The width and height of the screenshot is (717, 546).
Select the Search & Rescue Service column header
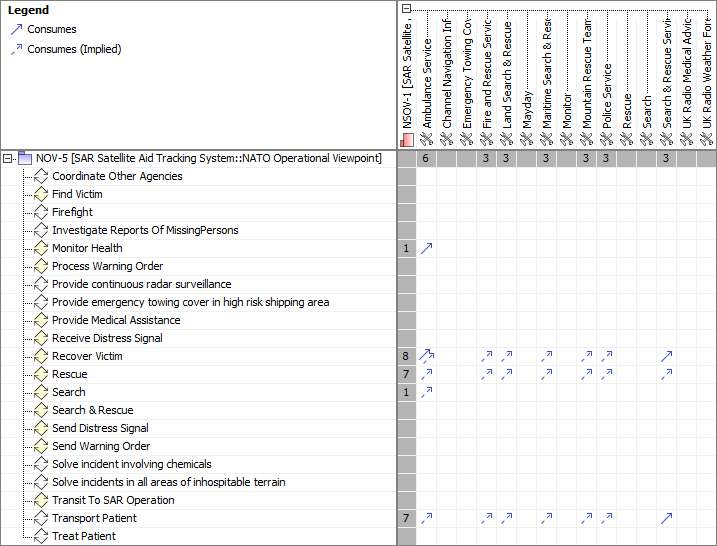click(x=666, y=73)
